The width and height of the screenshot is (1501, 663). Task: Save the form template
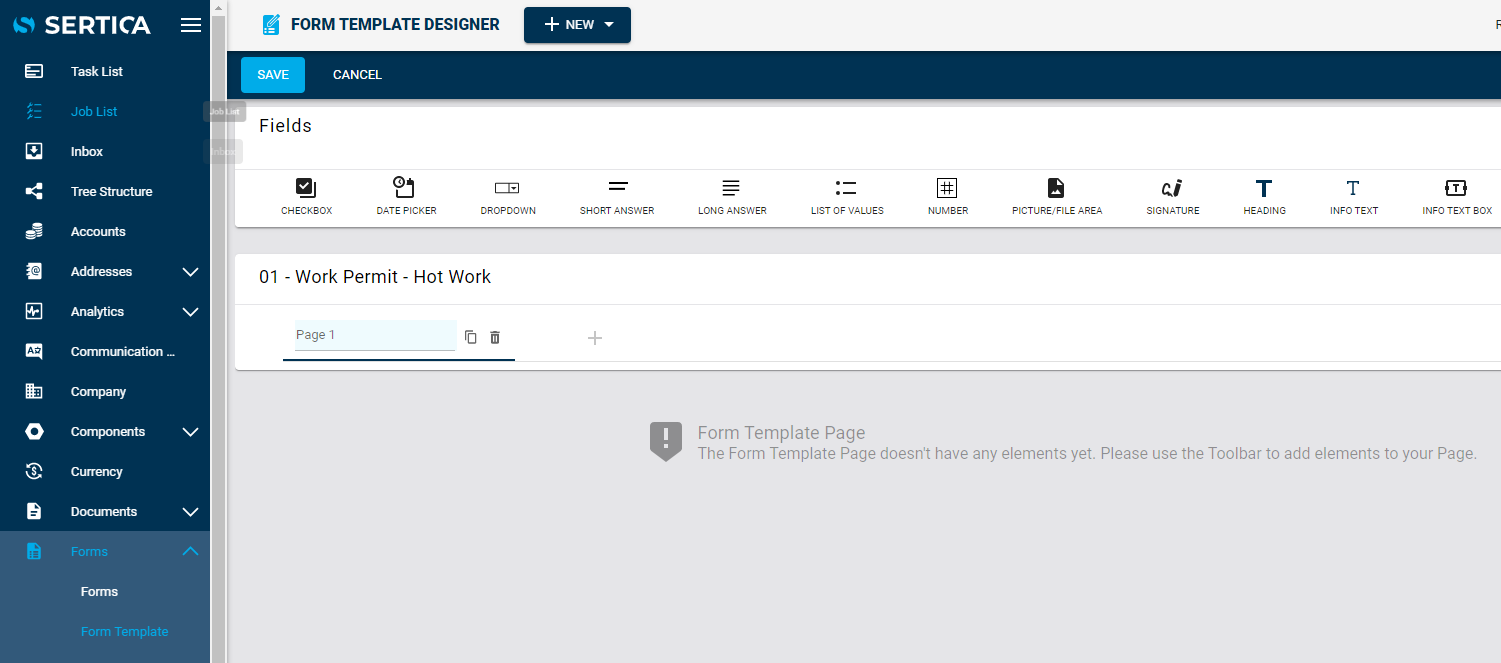click(272, 74)
